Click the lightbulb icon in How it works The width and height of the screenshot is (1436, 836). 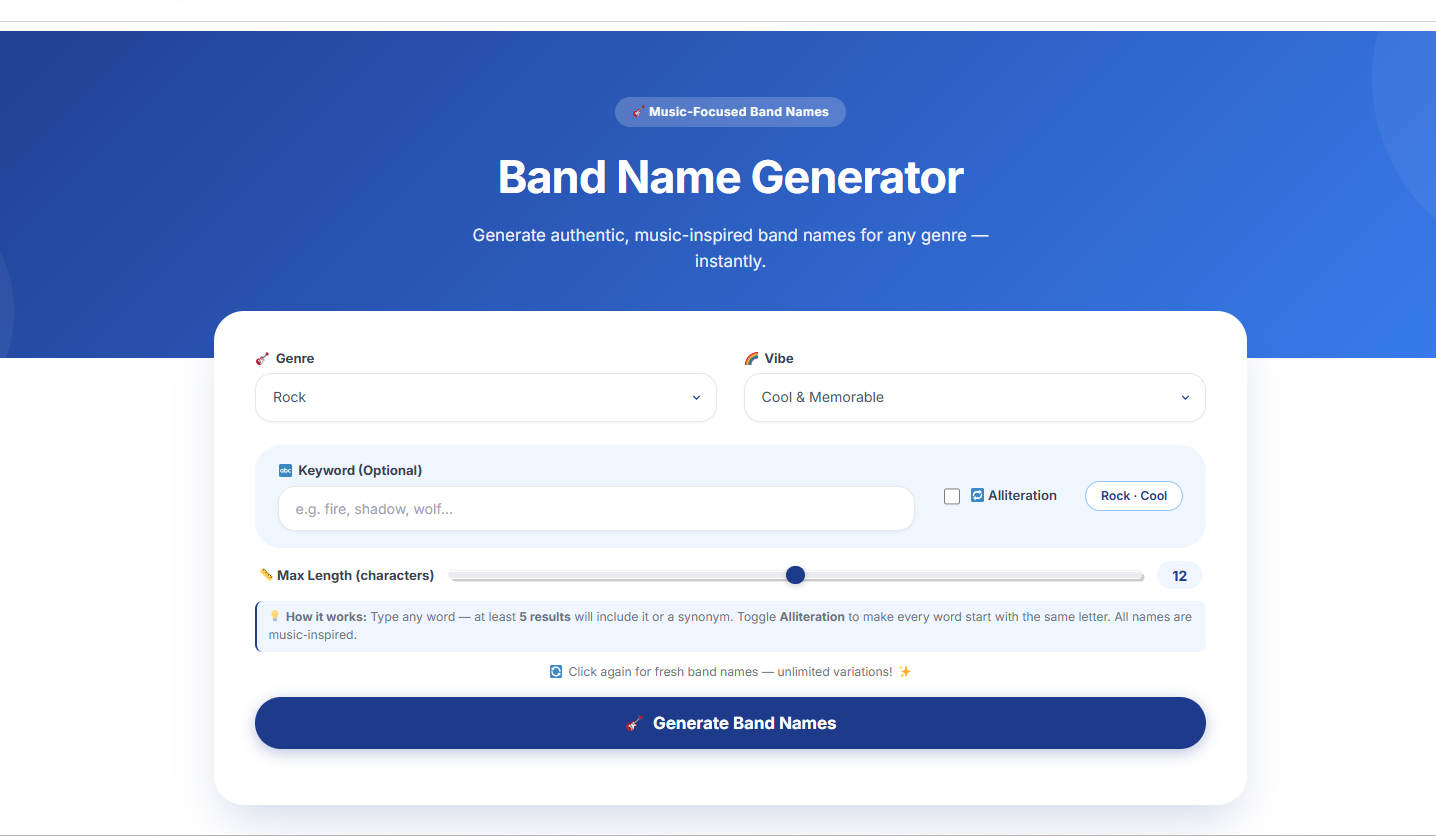pyautogui.click(x=275, y=616)
